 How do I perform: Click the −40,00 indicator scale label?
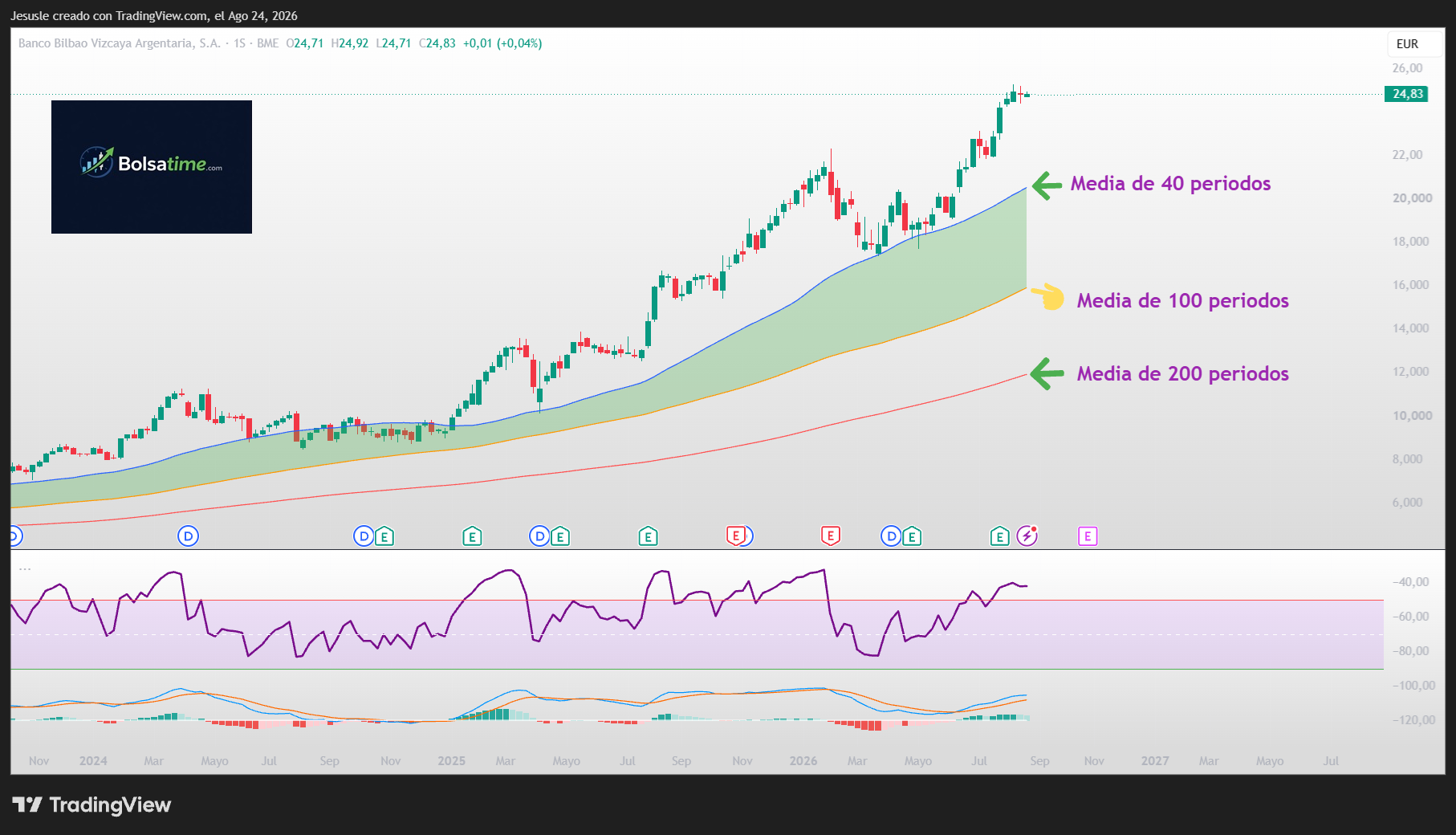(x=1410, y=582)
